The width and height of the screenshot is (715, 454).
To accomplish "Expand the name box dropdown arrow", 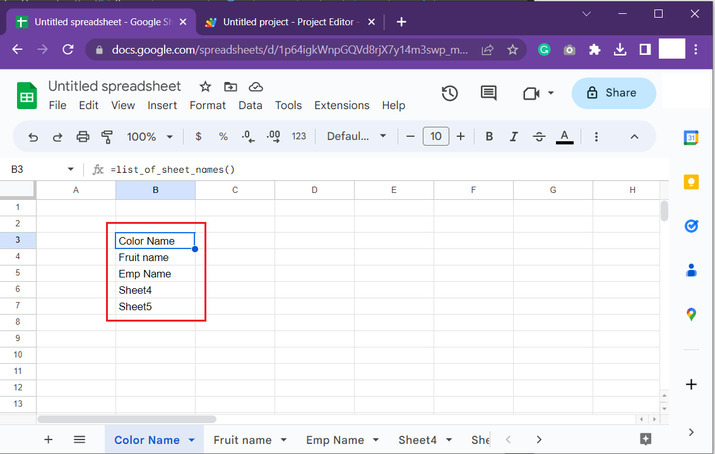I will tap(71, 170).
